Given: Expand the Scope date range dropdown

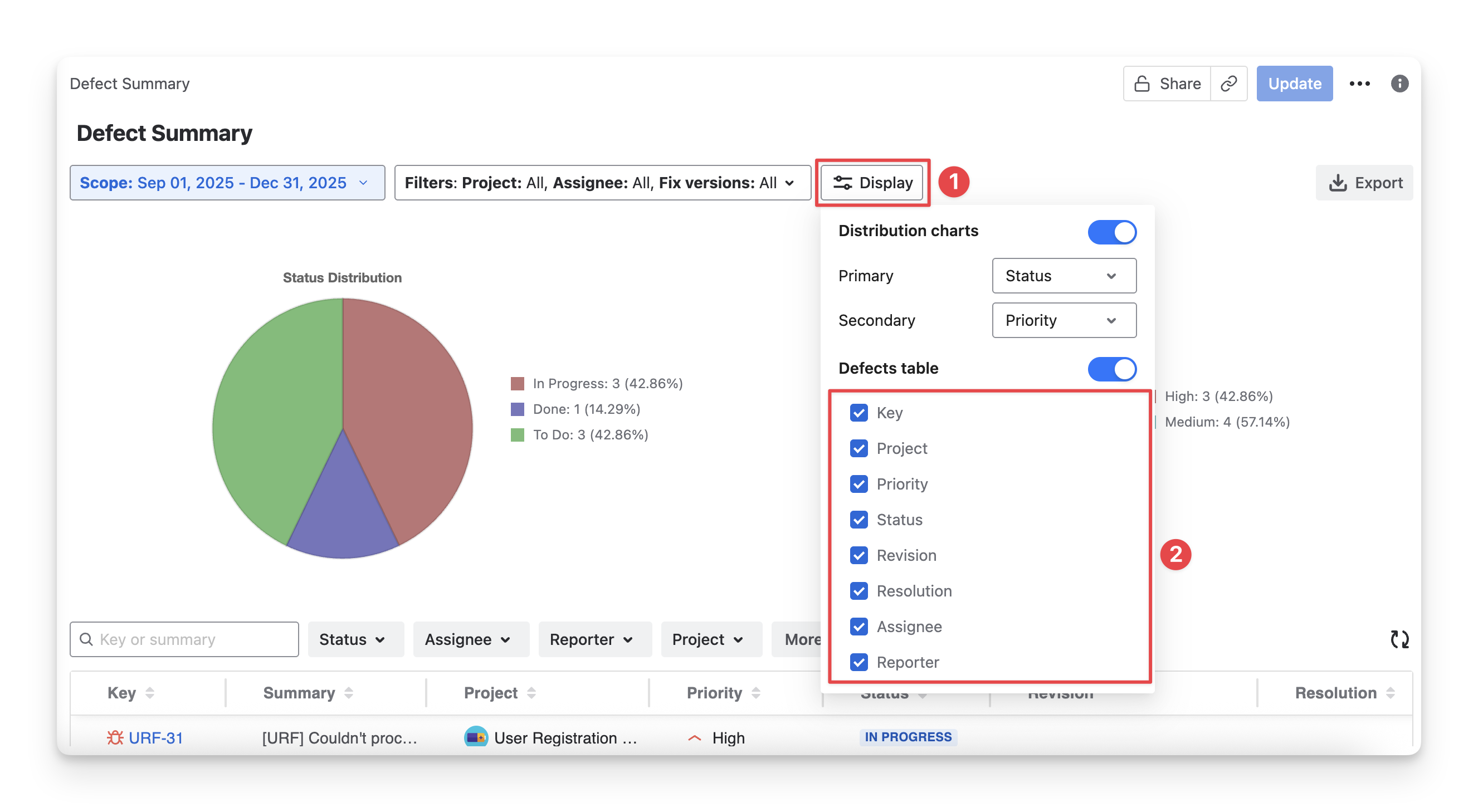Looking at the screenshot, I should click(x=227, y=183).
